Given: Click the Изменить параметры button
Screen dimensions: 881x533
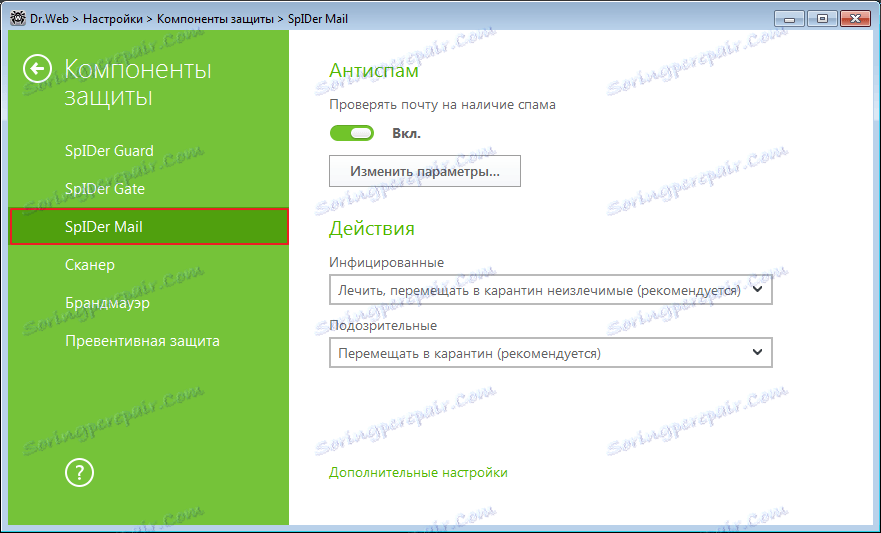Looking at the screenshot, I should click(x=425, y=171).
